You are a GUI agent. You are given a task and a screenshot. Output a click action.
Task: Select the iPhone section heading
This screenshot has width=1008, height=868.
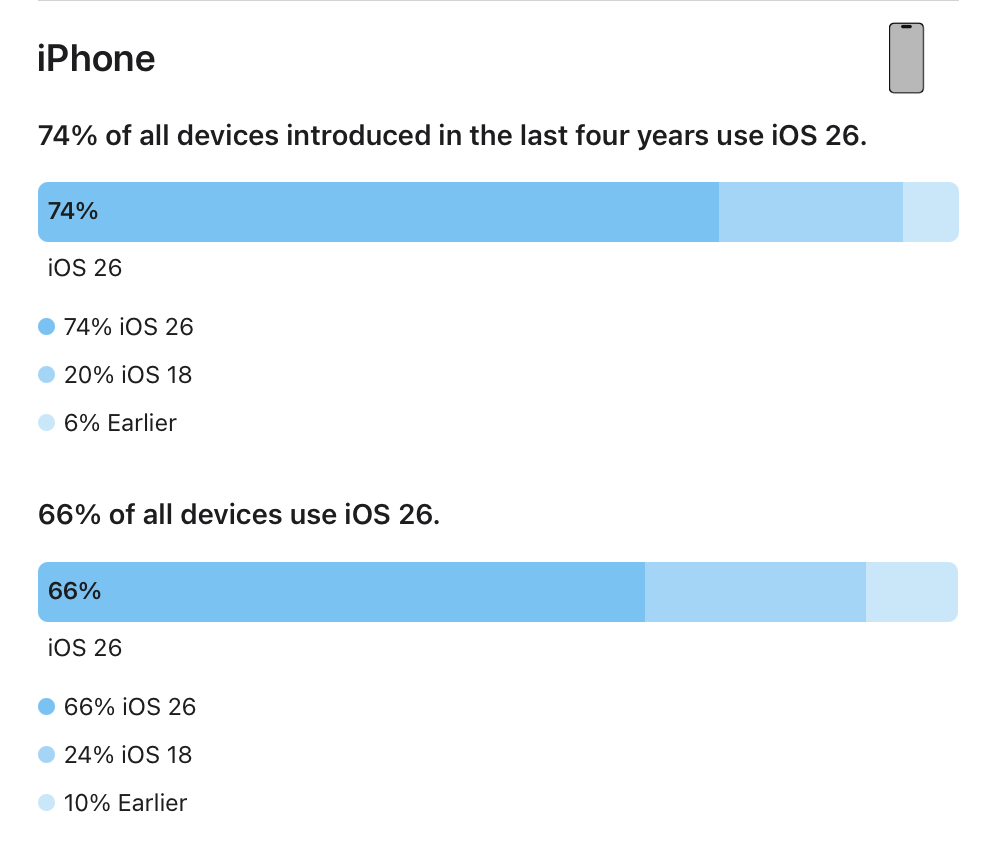[x=96, y=59]
